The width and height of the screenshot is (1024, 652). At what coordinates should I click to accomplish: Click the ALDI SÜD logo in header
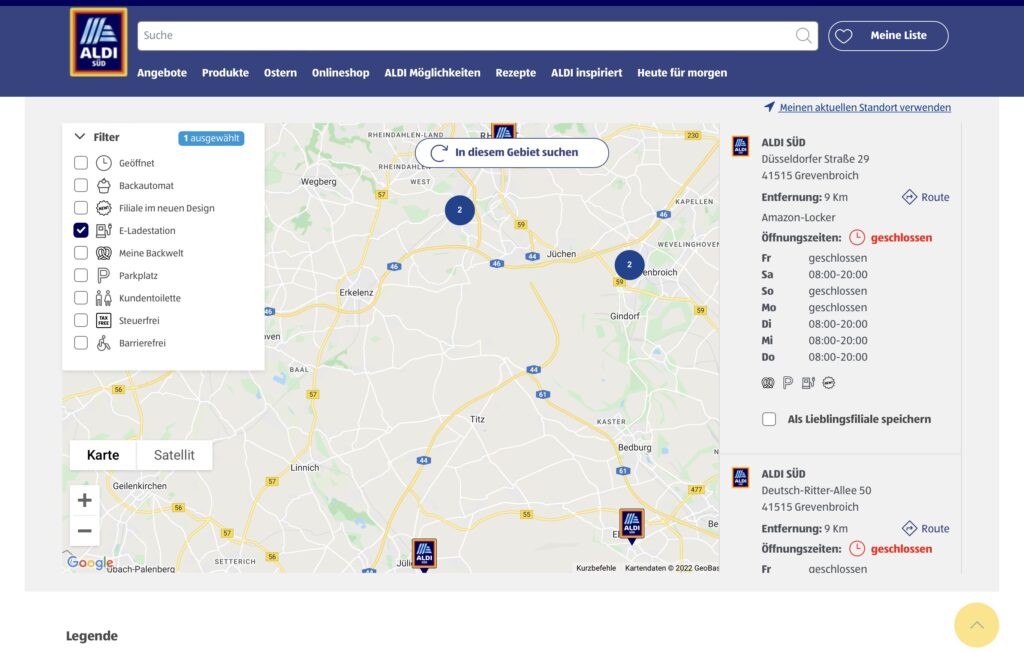click(x=99, y=42)
